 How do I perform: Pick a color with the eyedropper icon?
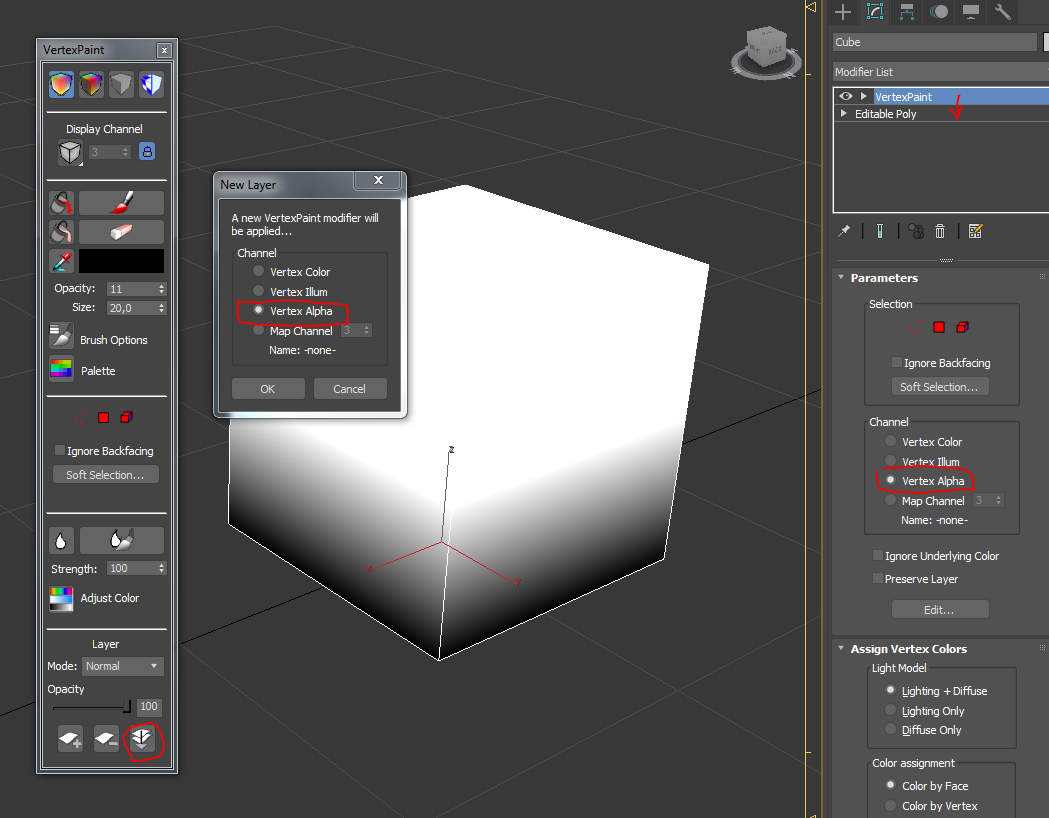pos(61,262)
